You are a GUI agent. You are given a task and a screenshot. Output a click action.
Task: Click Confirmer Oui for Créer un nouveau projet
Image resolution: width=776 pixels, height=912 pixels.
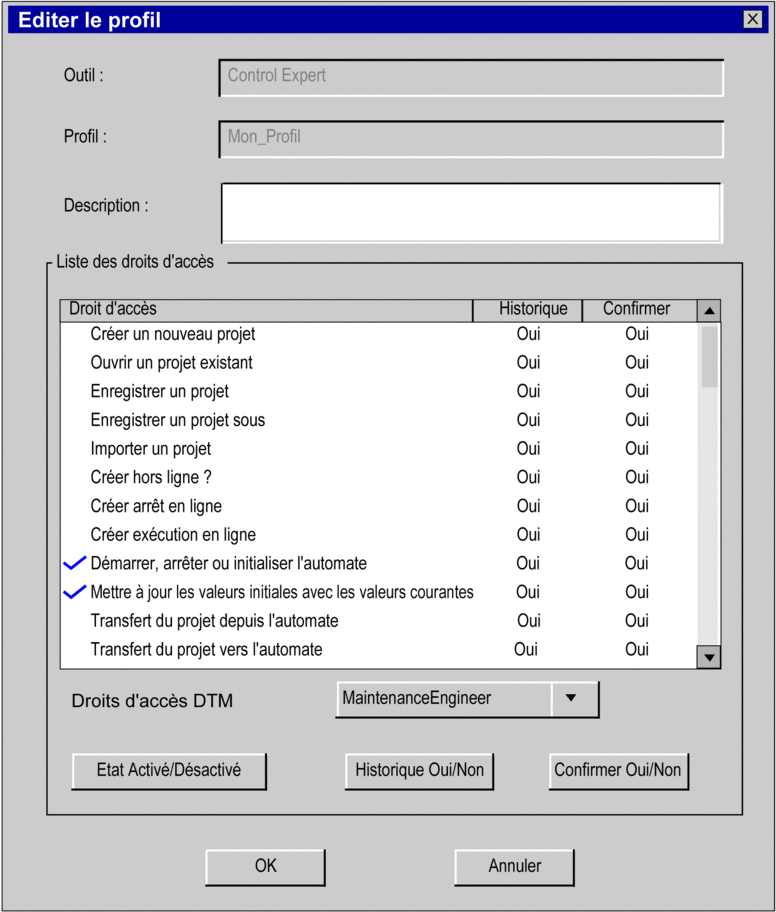point(637,334)
